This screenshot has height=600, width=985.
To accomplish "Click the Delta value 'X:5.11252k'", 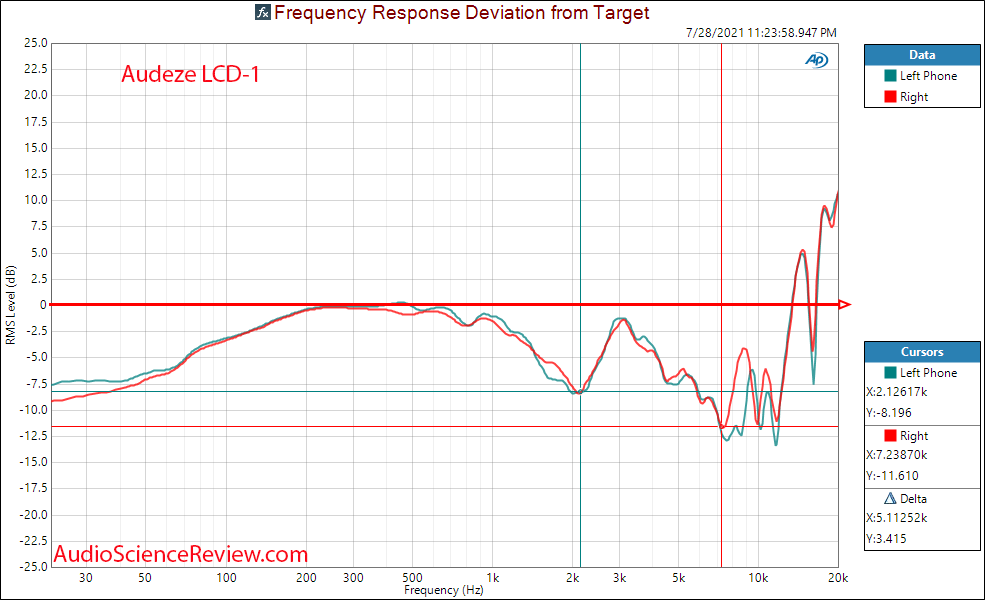I will 897,518.
